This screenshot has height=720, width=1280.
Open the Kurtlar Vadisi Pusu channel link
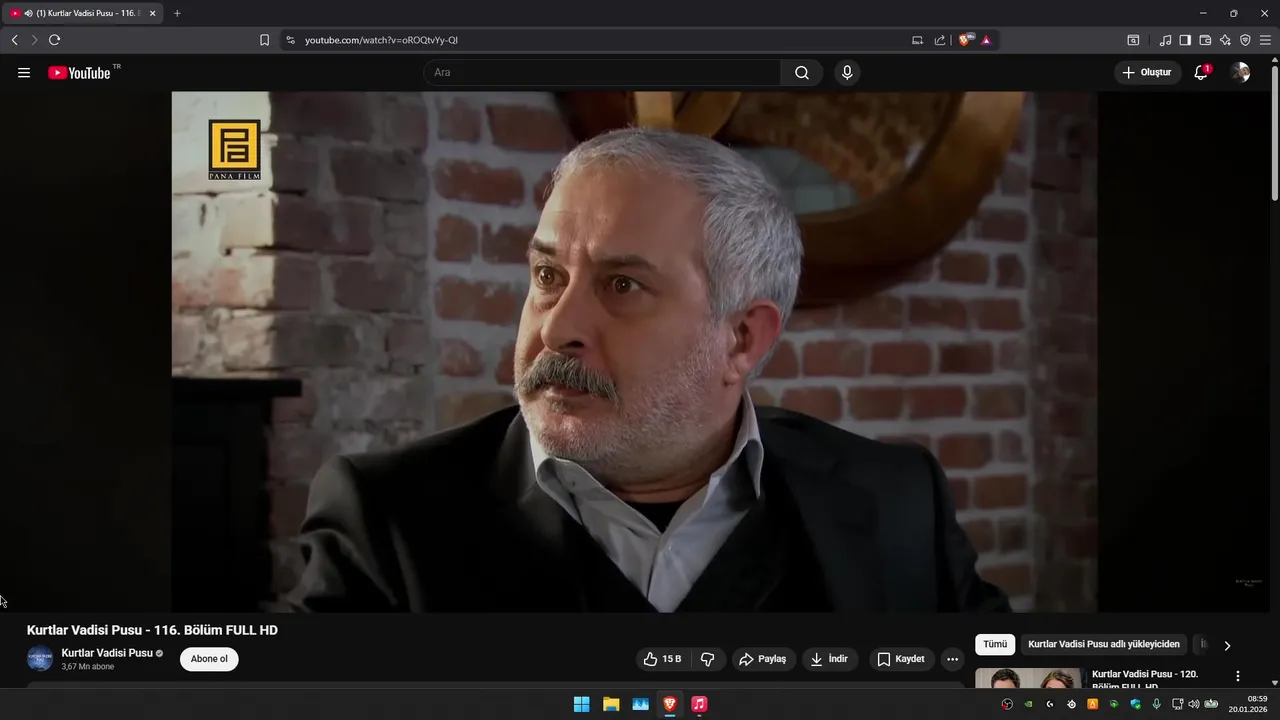(x=107, y=653)
